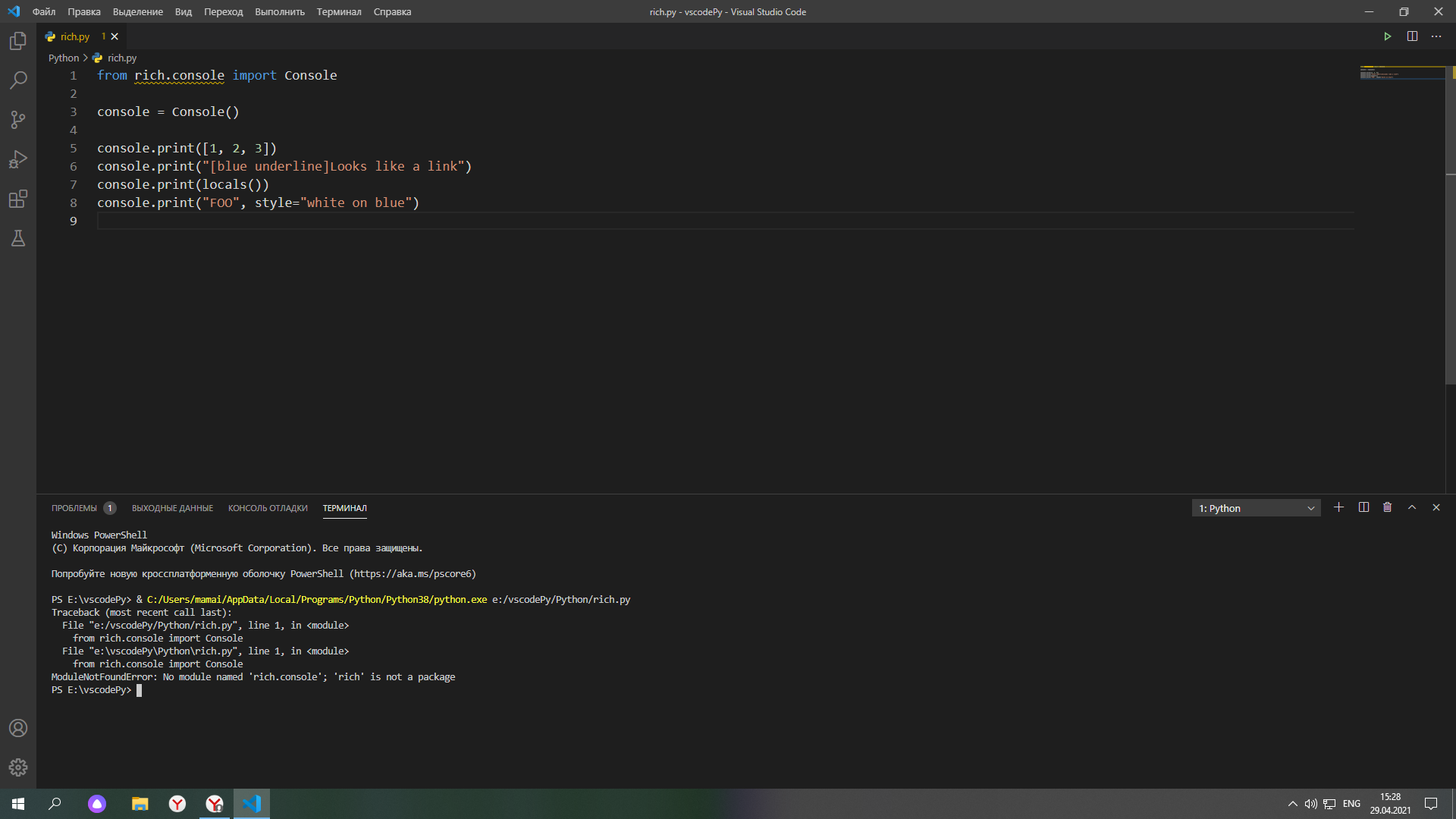Maximize the panel with up chevron
Screen dimensions: 1456x819
click(1412, 507)
